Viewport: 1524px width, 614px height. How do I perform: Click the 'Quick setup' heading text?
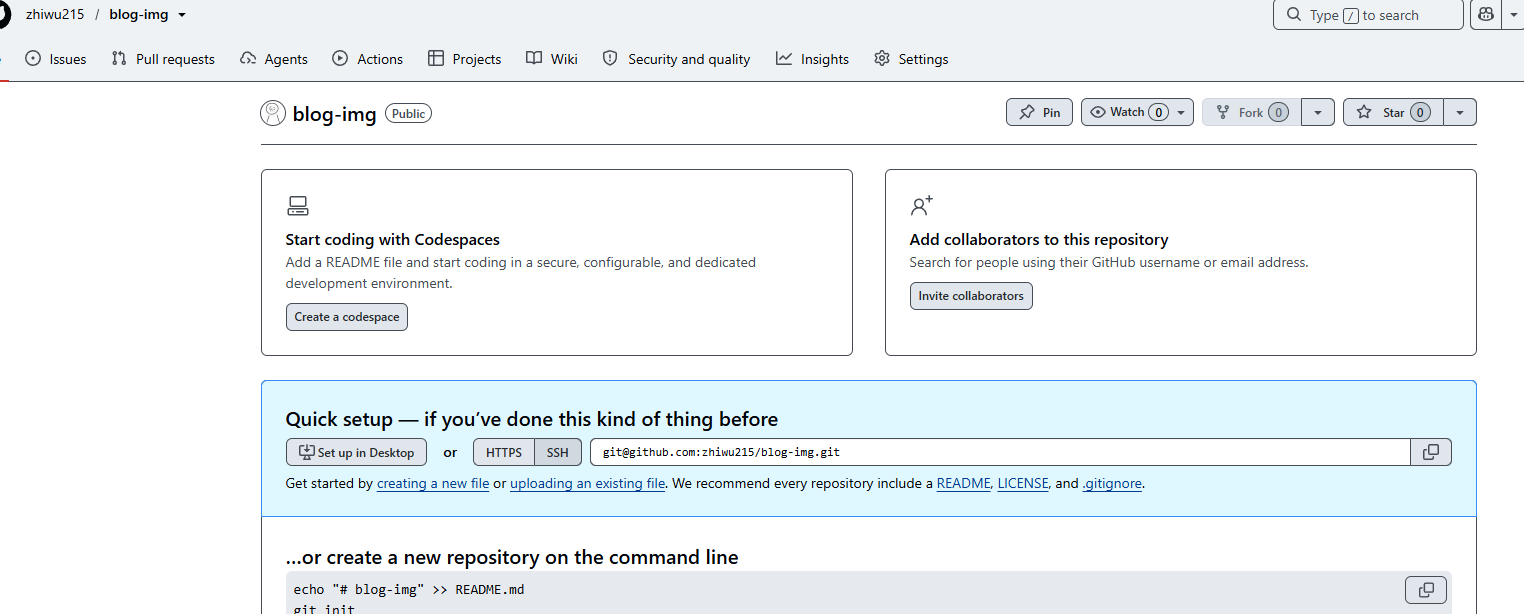coord(531,419)
